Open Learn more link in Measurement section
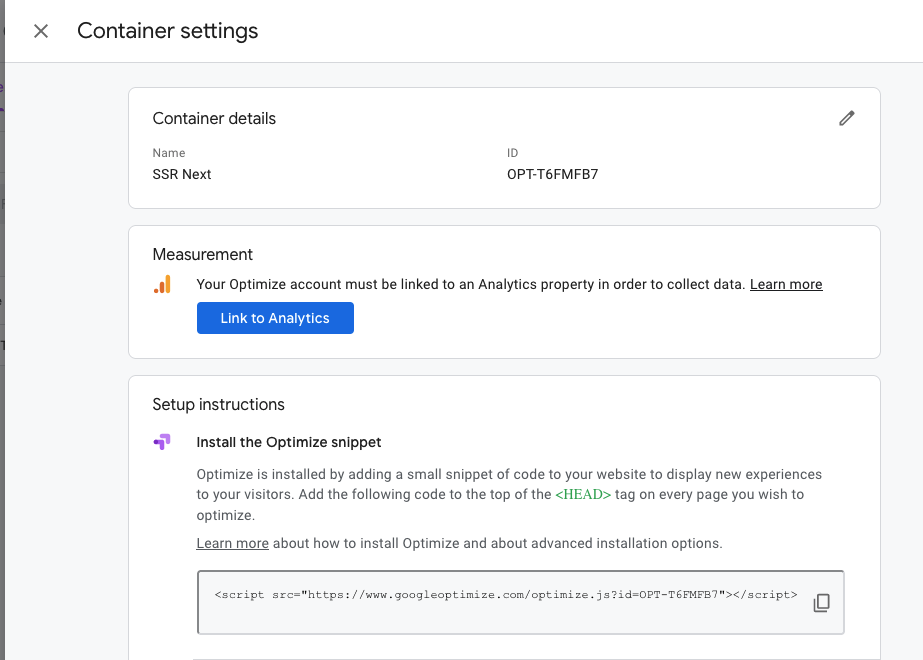 click(x=786, y=284)
